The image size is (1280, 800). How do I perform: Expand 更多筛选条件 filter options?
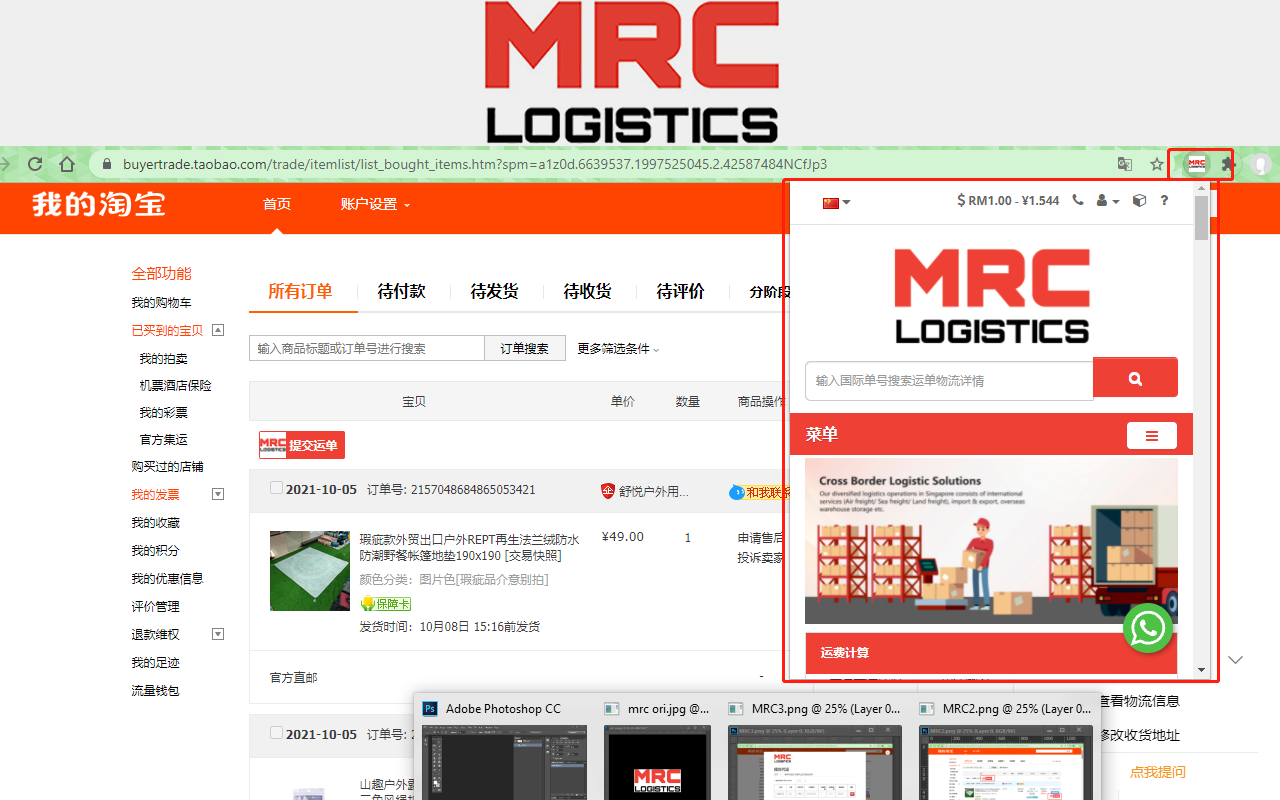(x=618, y=349)
